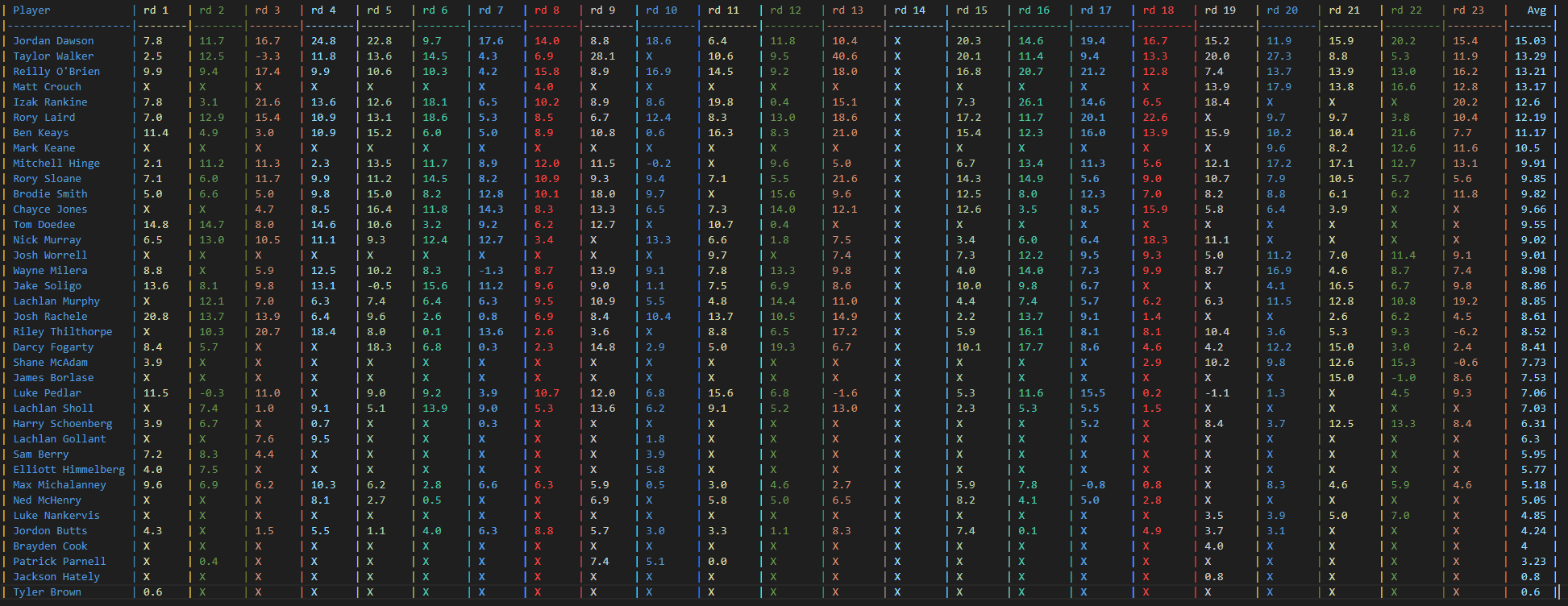1568x606 pixels.
Task: Click the Avg column header
Action: click(x=1537, y=10)
